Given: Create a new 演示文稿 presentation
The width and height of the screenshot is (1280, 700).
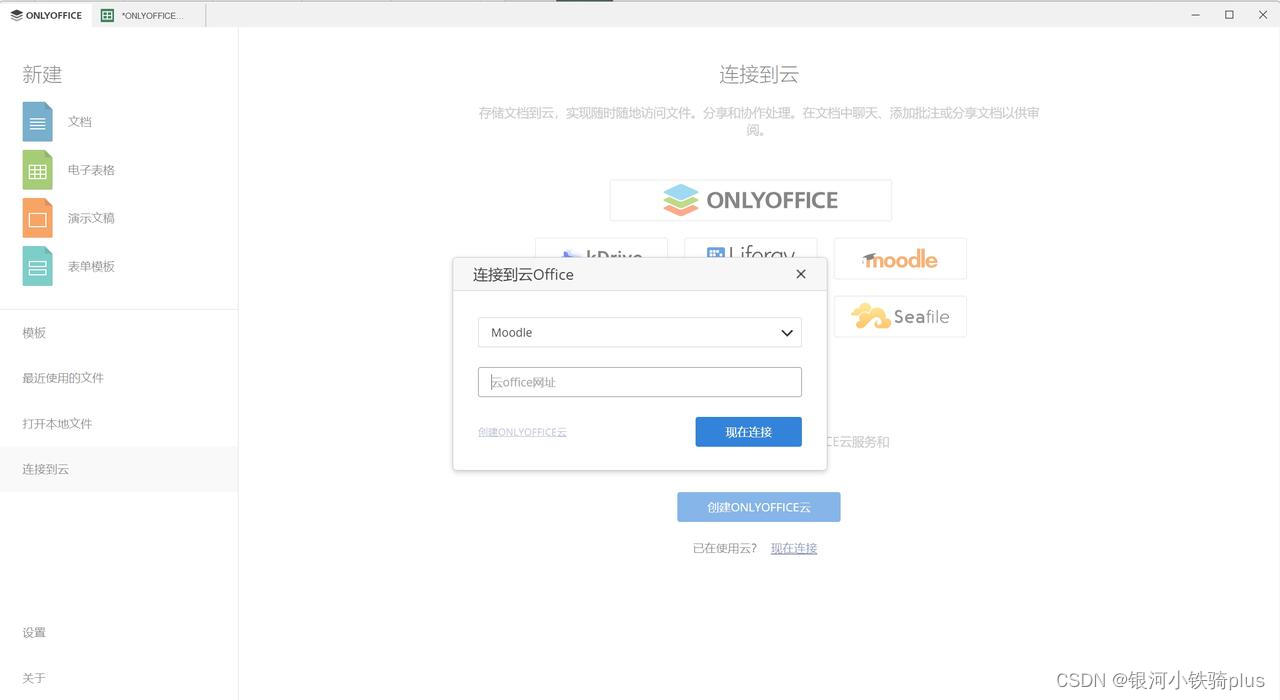Looking at the screenshot, I should point(91,218).
